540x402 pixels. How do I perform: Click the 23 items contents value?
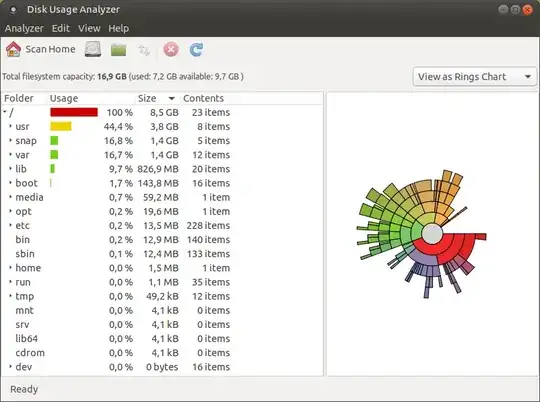pyautogui.click(x=211, y=112)
